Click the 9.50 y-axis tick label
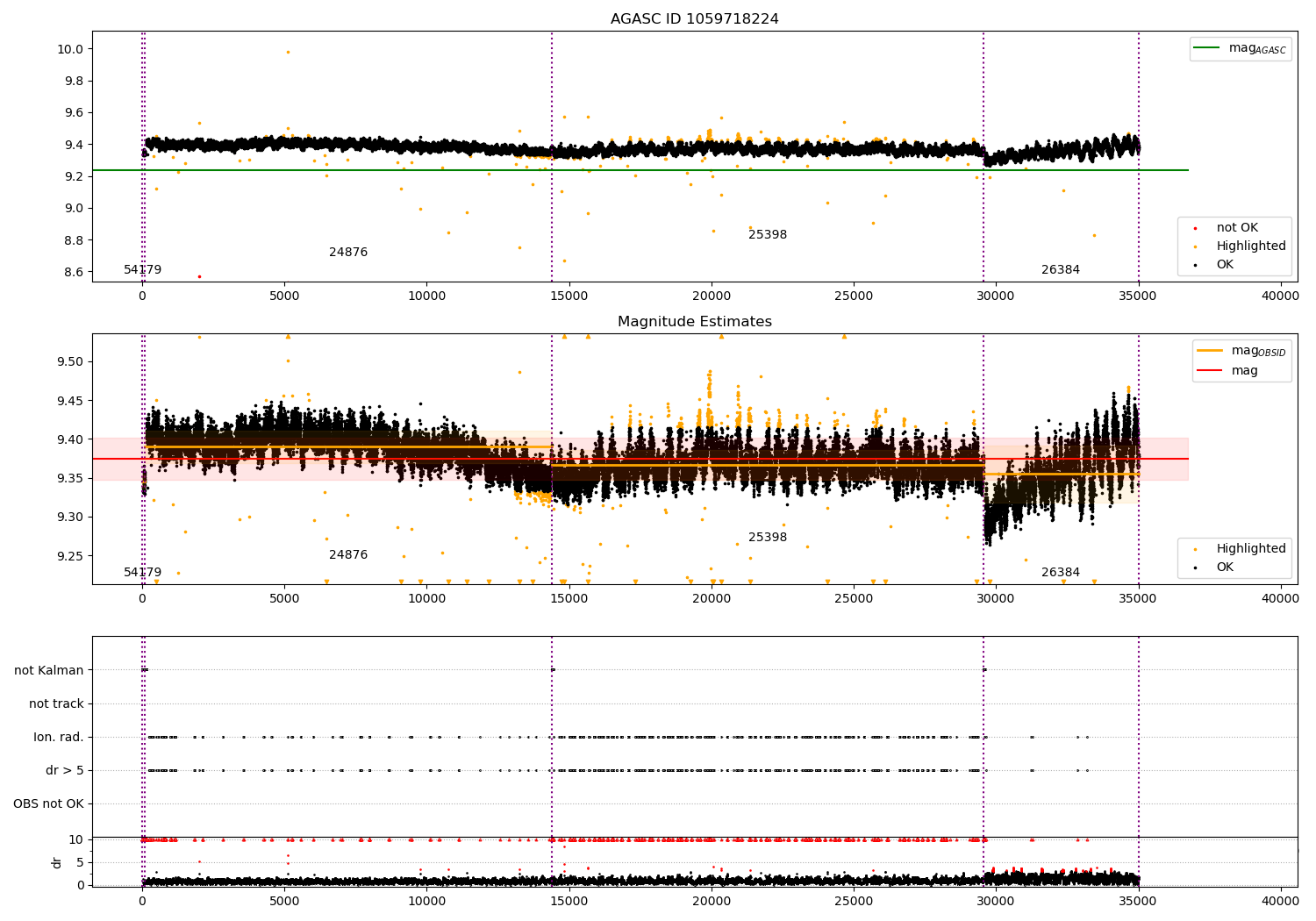This screenshot has height=921, width=1316. coord(70,361)
